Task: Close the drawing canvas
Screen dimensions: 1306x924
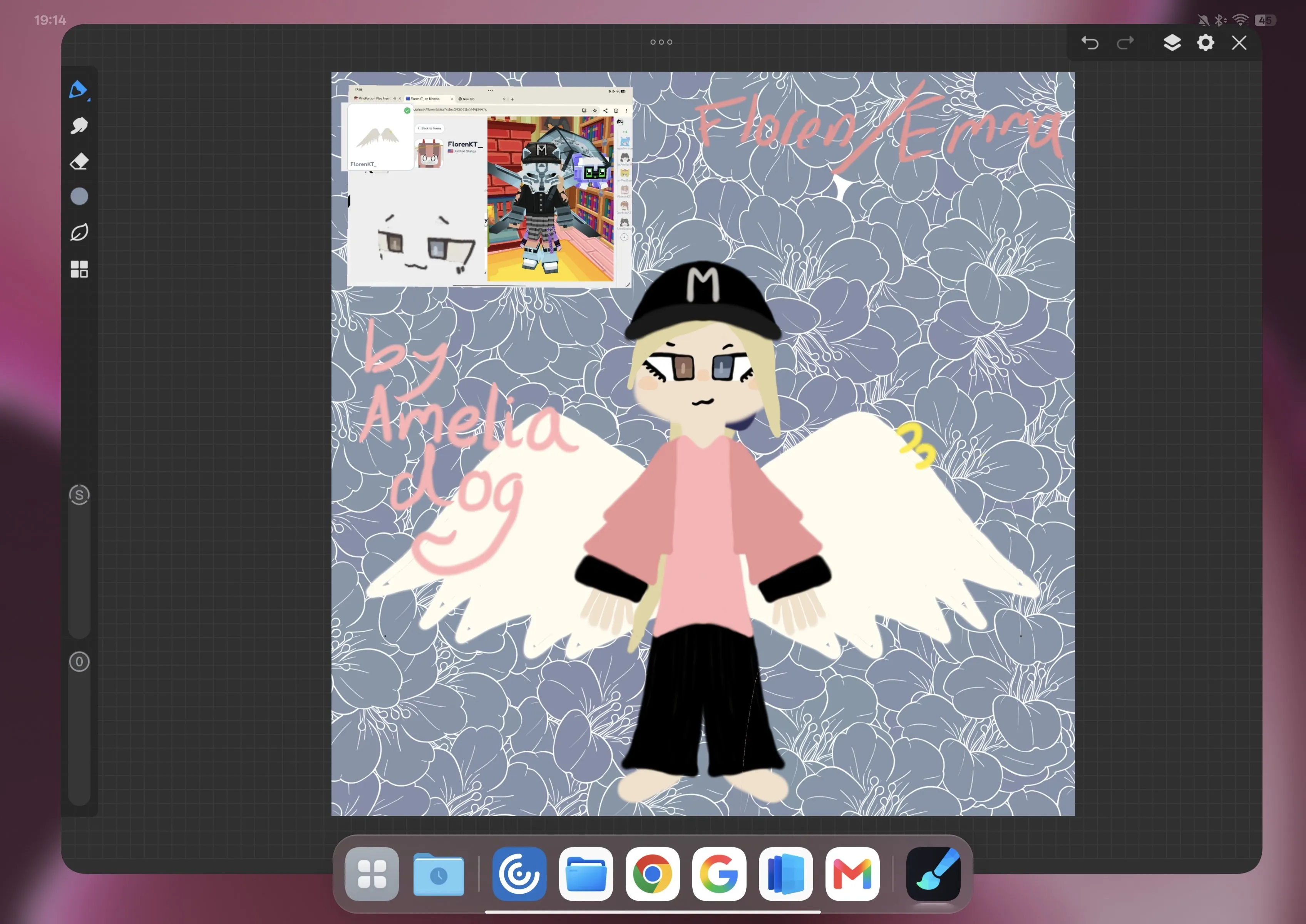Action: (x=1239, y=43)
